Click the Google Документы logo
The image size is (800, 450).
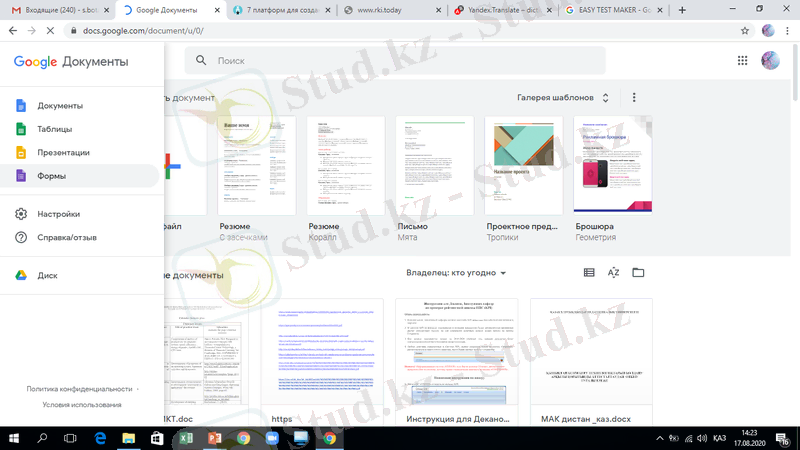coord(71,62)
